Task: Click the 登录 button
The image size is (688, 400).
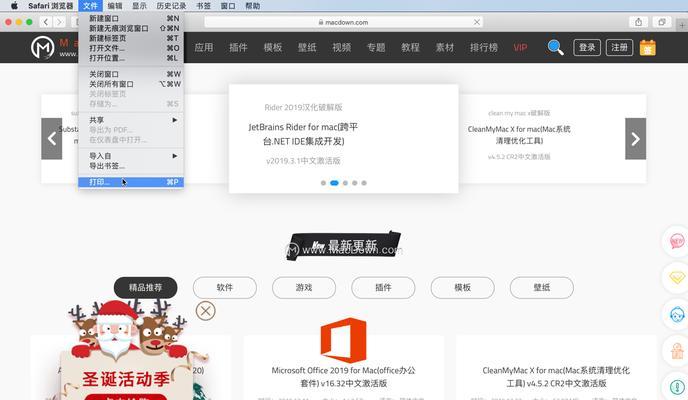Action: click(587, 47)
